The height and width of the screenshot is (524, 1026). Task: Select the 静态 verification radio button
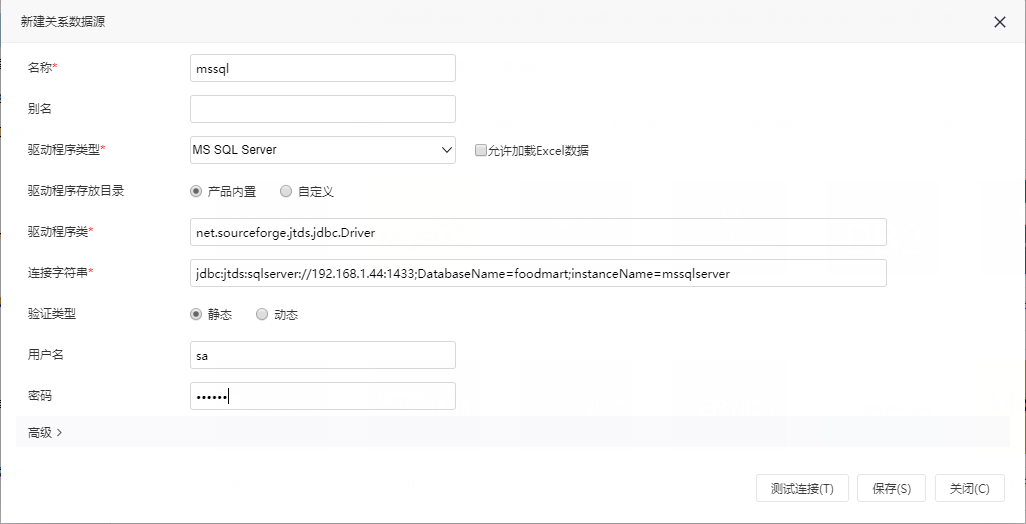[x=195, y=315]
